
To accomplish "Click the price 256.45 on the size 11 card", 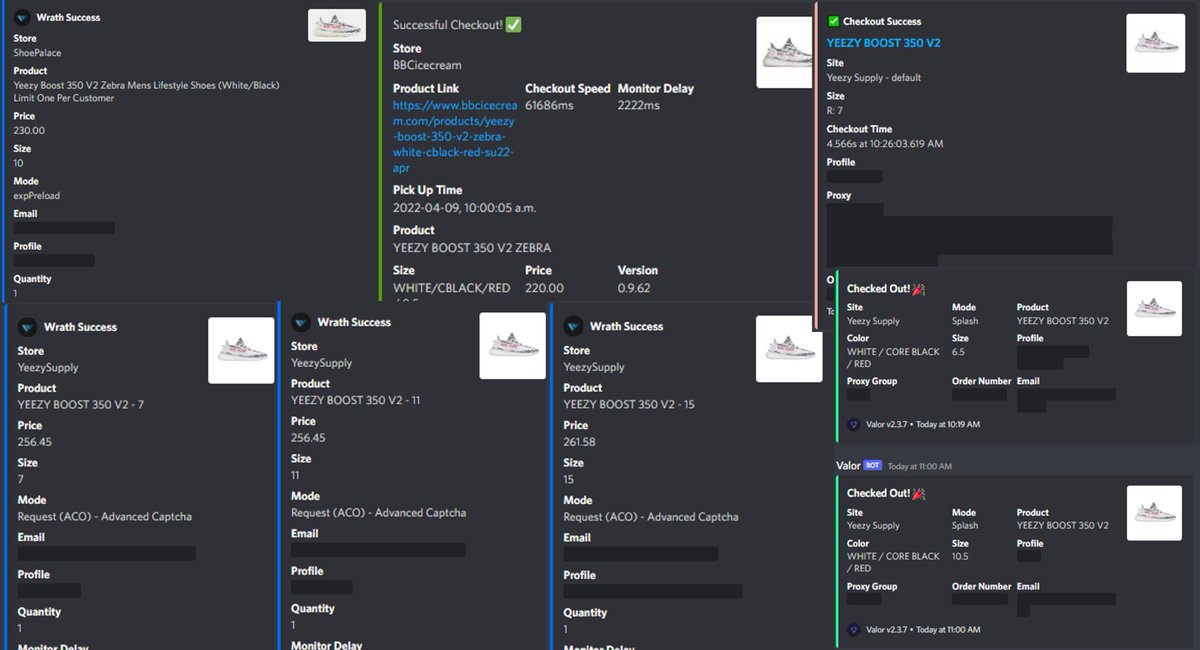I will pos(308,438).
